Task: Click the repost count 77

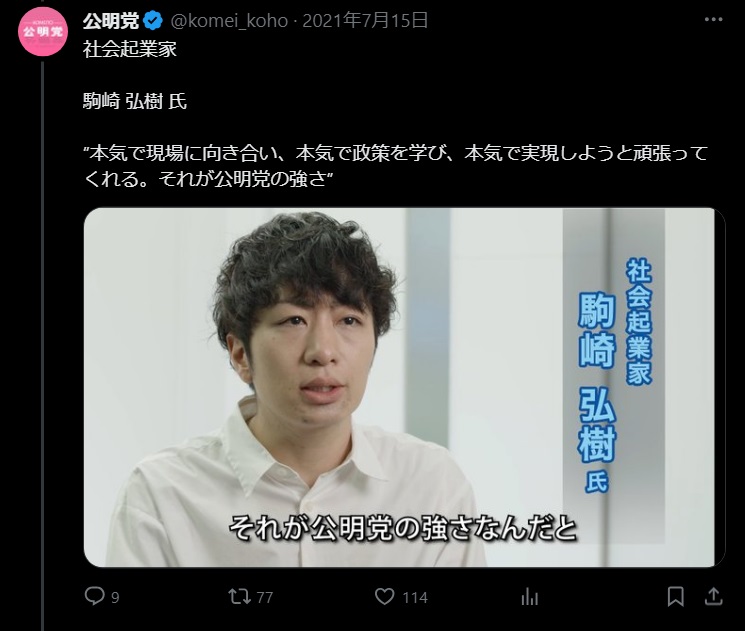Action: tap(265, 597)
